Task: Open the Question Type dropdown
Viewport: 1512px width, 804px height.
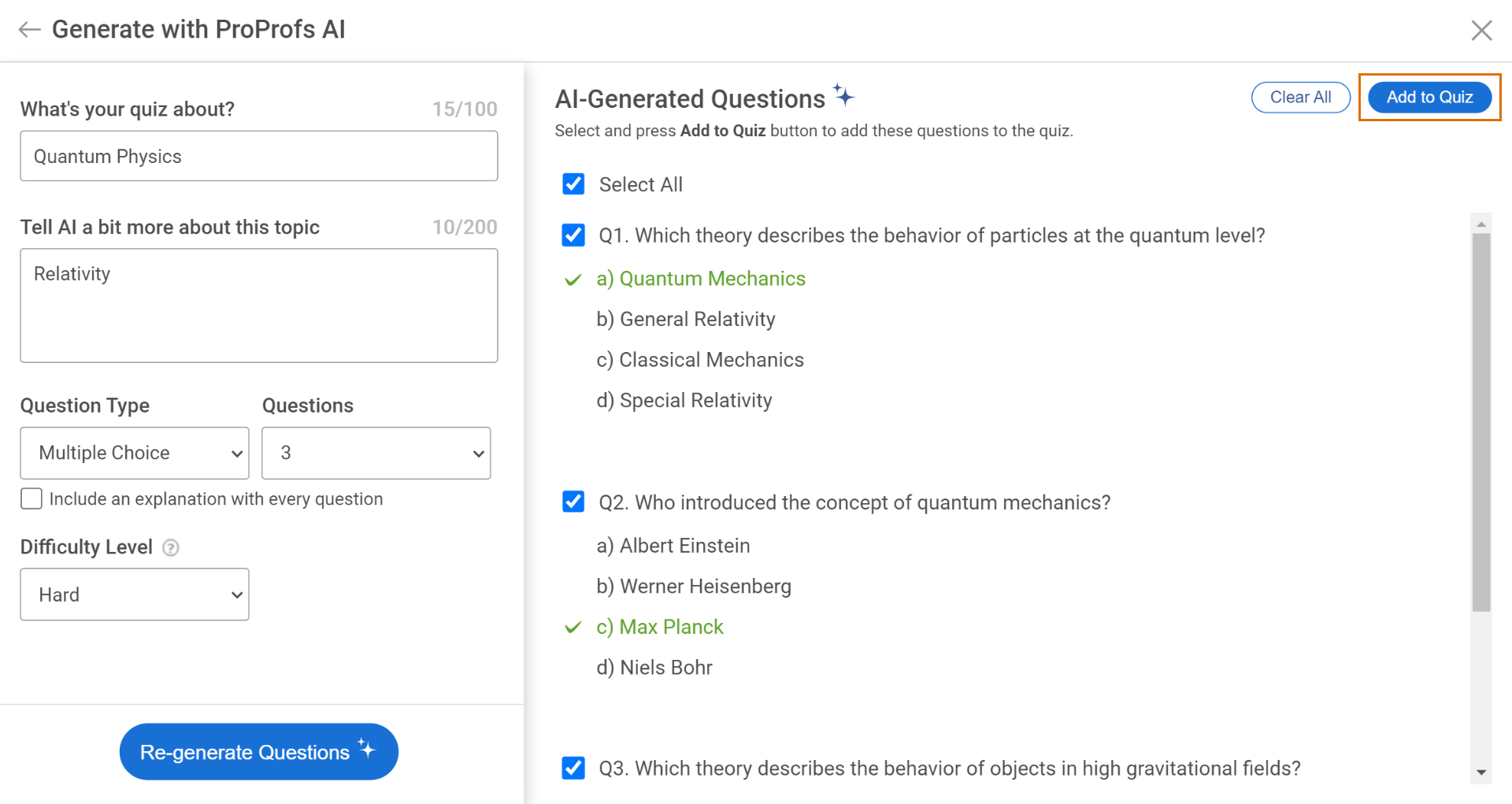Action: 135,453
